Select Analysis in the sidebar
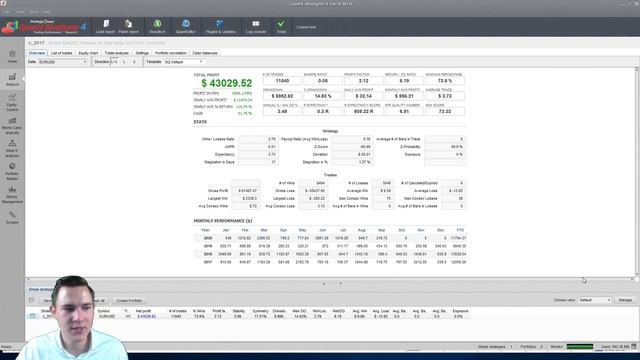 click(x=12, y=80)
